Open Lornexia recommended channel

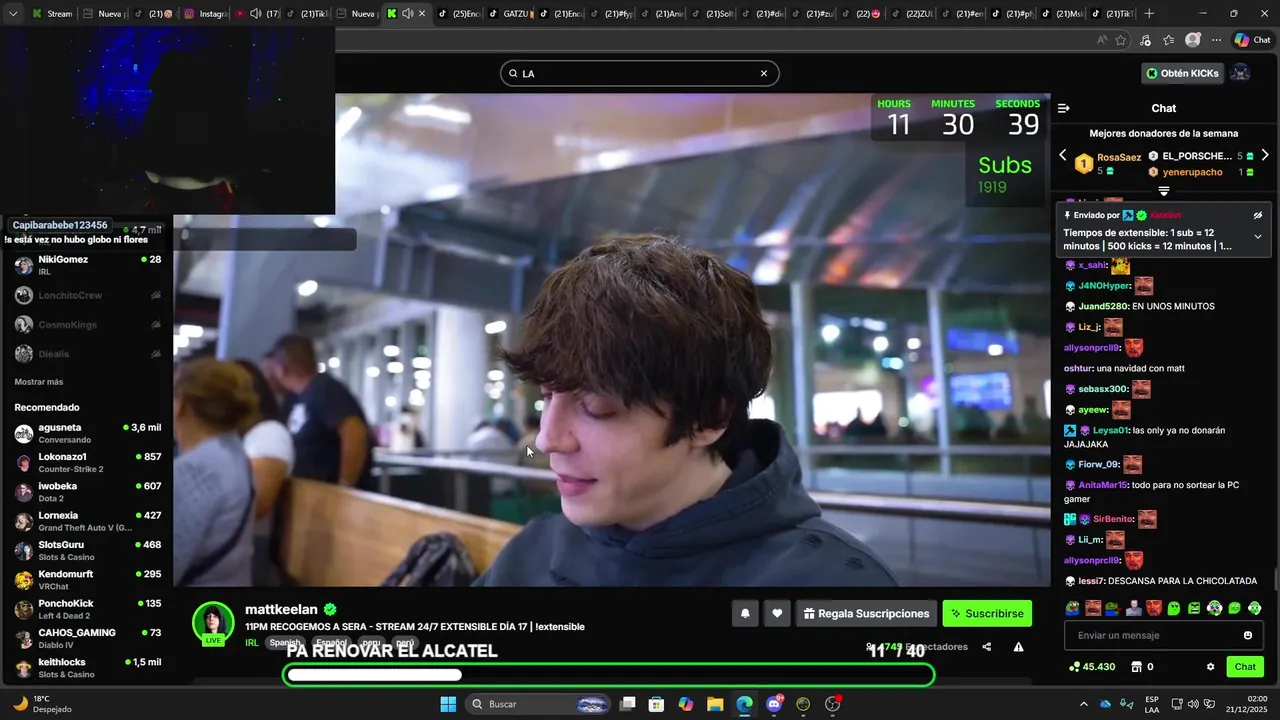coord(87,521)
